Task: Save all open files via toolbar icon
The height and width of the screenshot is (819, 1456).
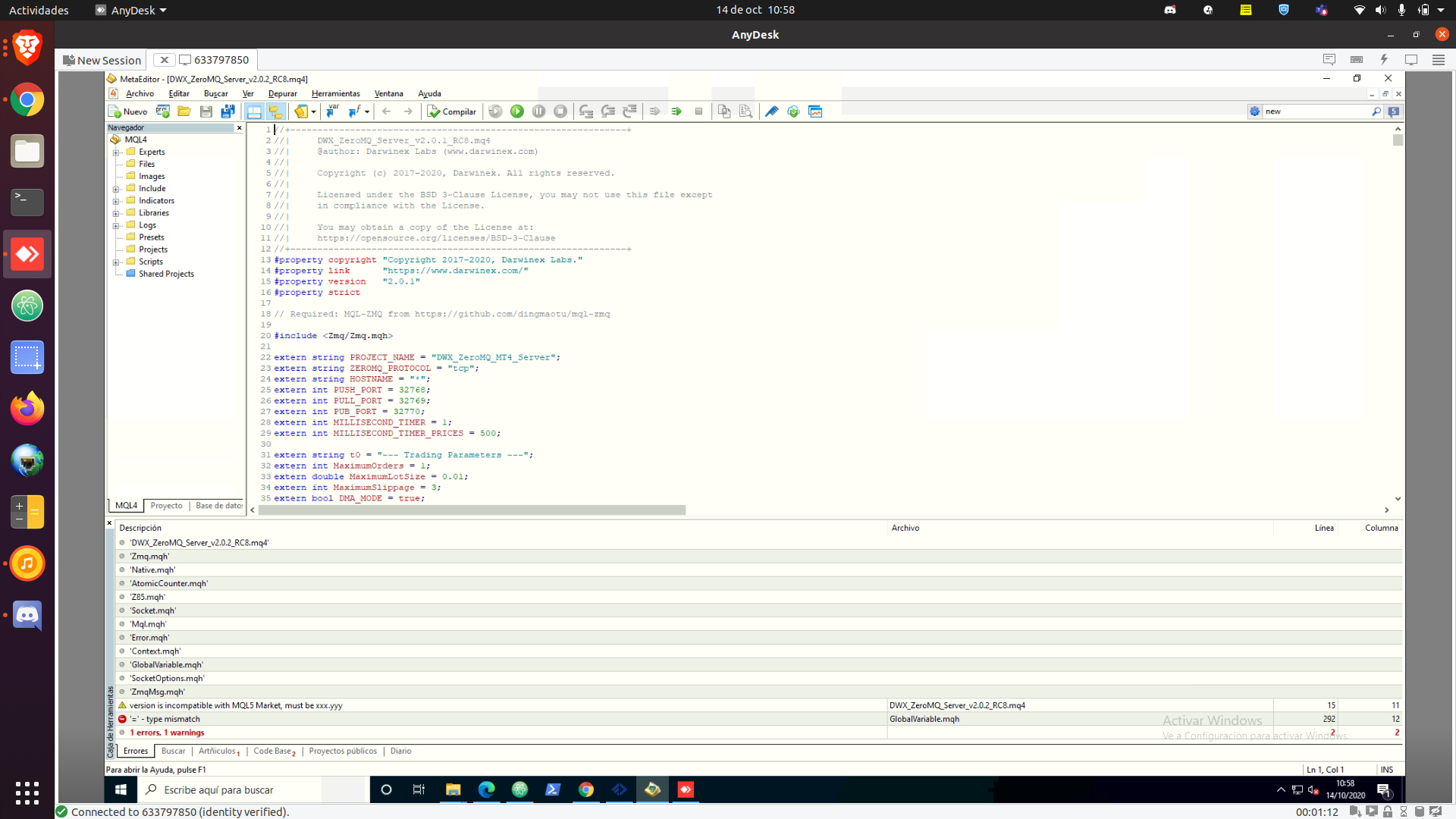Action: (228, 111)
